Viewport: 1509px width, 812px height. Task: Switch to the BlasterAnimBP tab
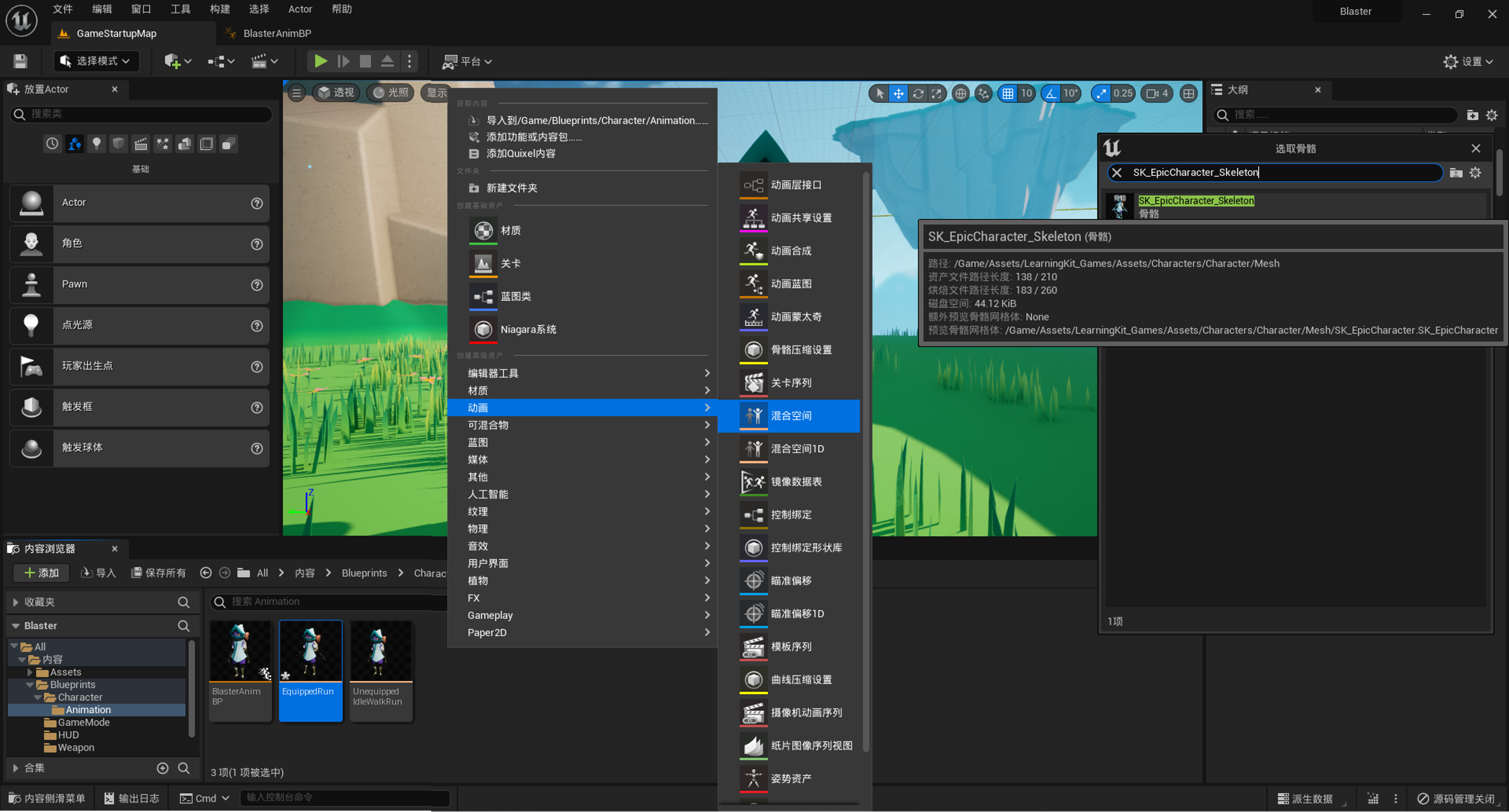point(276,33)
